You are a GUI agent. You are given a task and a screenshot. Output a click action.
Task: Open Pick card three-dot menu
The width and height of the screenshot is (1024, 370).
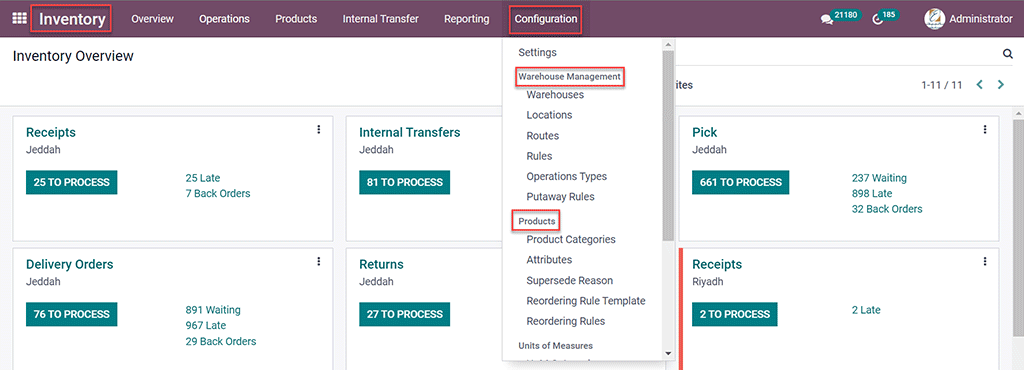pyautogui.click(x=985, y=130)
